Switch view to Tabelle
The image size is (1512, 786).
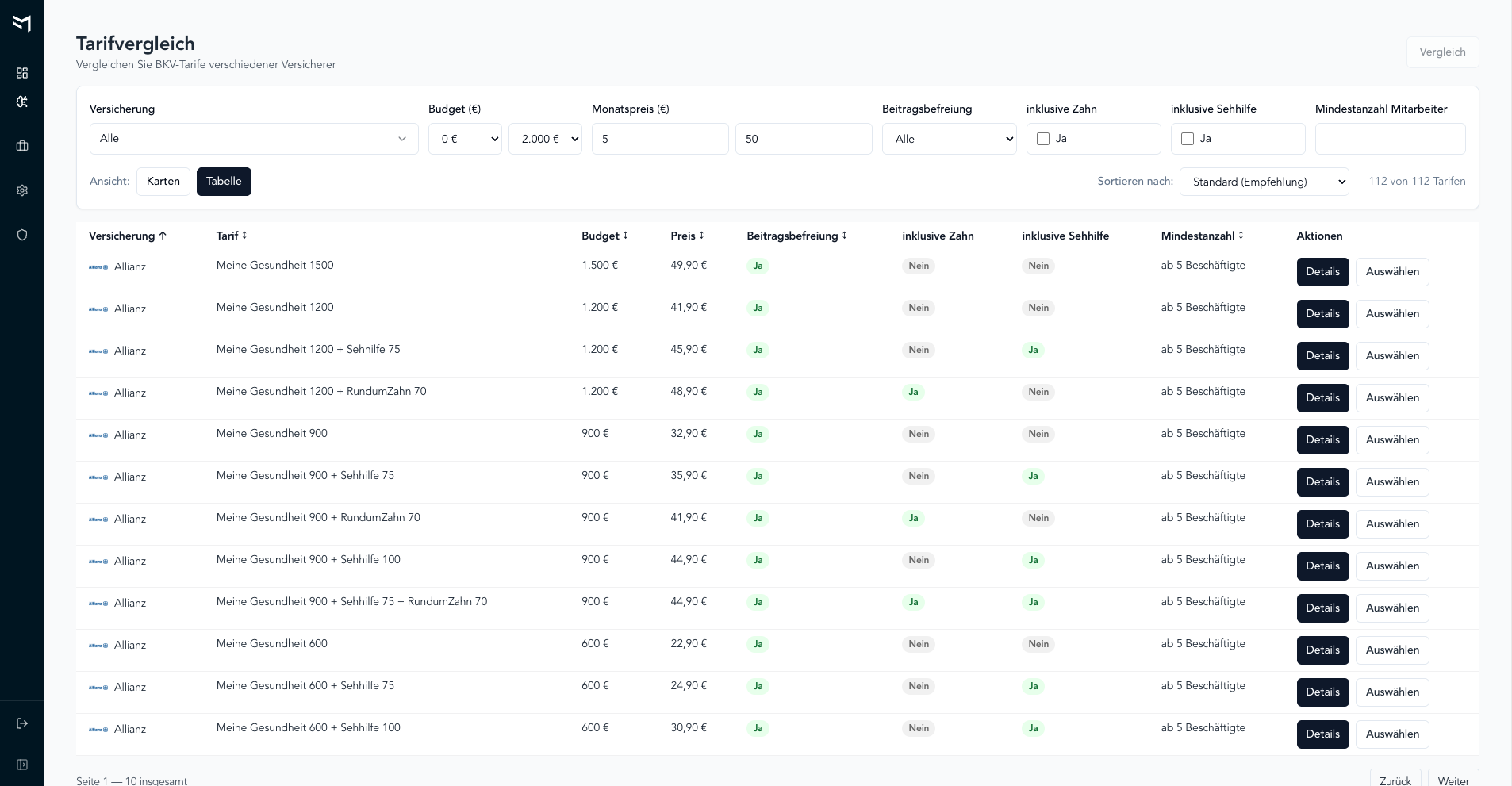point(224,182)
